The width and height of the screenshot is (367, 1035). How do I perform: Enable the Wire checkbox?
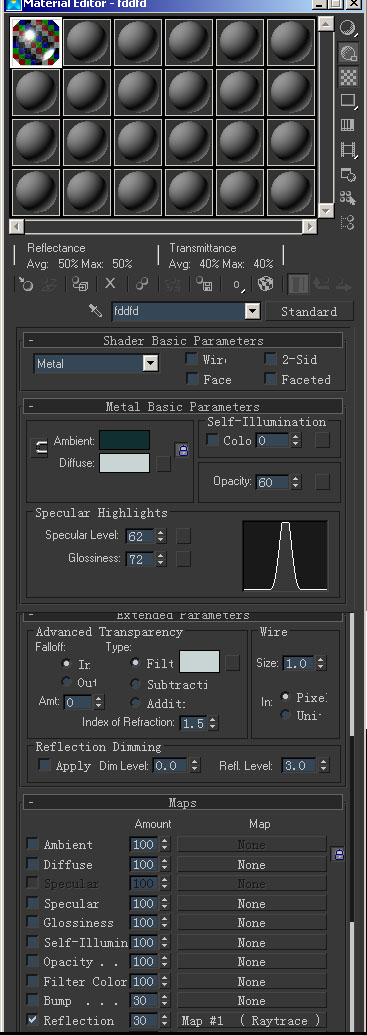click(191, 359)
